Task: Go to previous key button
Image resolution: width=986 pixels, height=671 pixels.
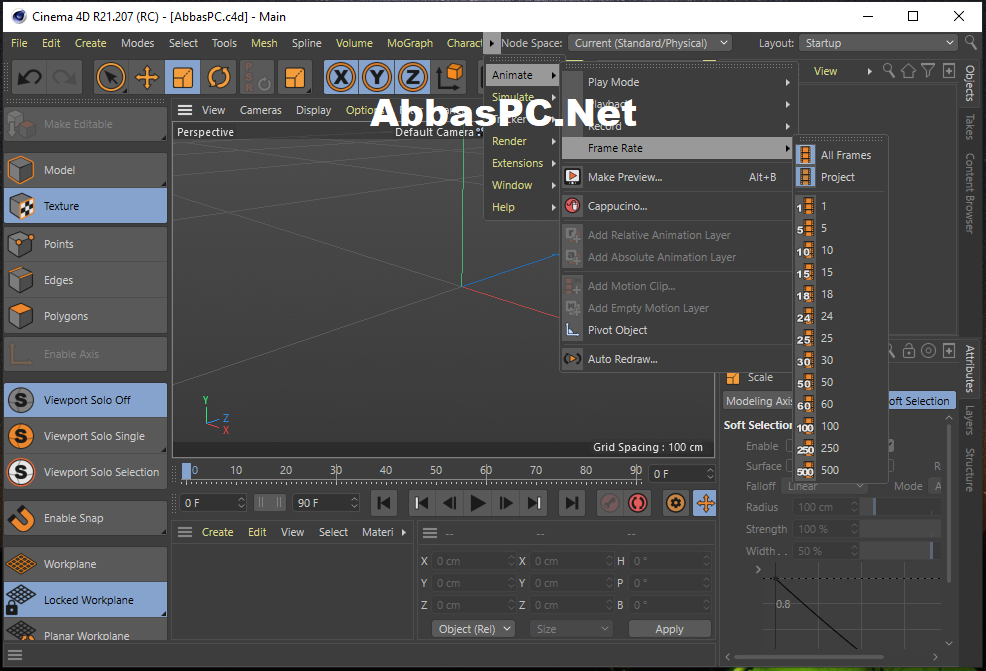Action: pyautogui.click(x=422, y=503)
